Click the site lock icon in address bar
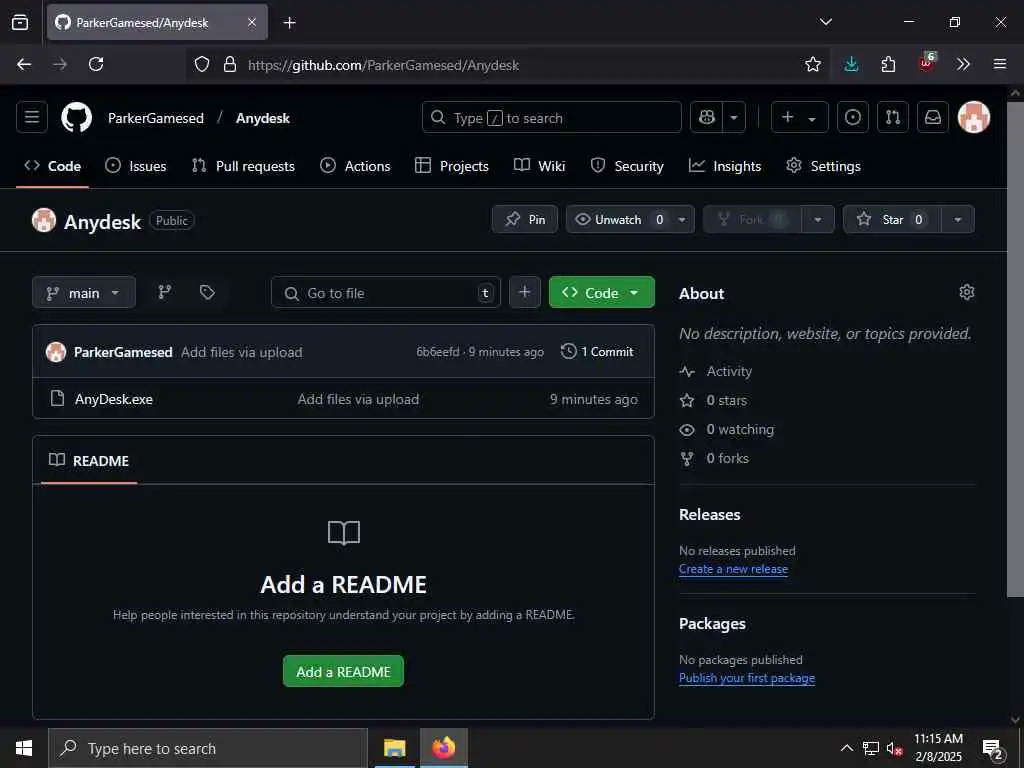This screenshot has height=768, width=1024. click(x=229, y=64)
